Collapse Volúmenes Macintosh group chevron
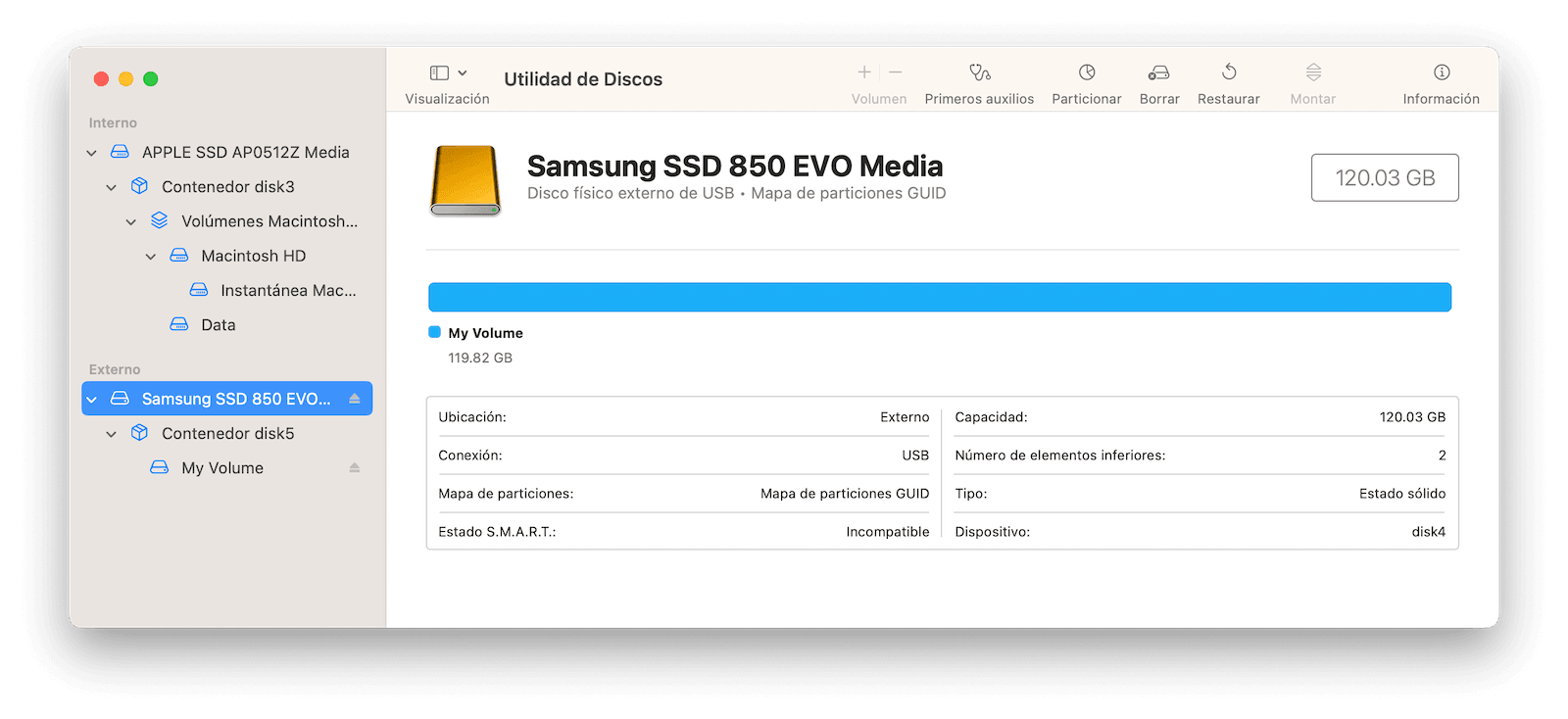Image resolution: width=1568 pixels, height=719 pixels. [x=130, y=222]
